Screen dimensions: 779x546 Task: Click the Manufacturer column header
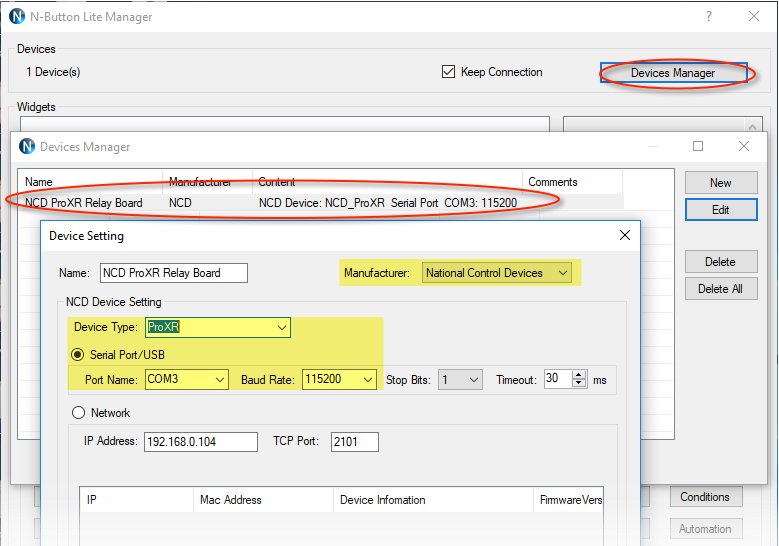coord(208,182)
